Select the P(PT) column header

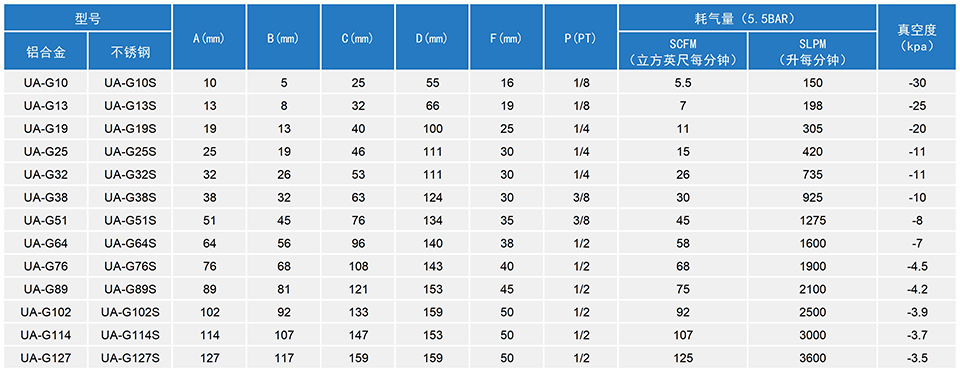point(580,37)
